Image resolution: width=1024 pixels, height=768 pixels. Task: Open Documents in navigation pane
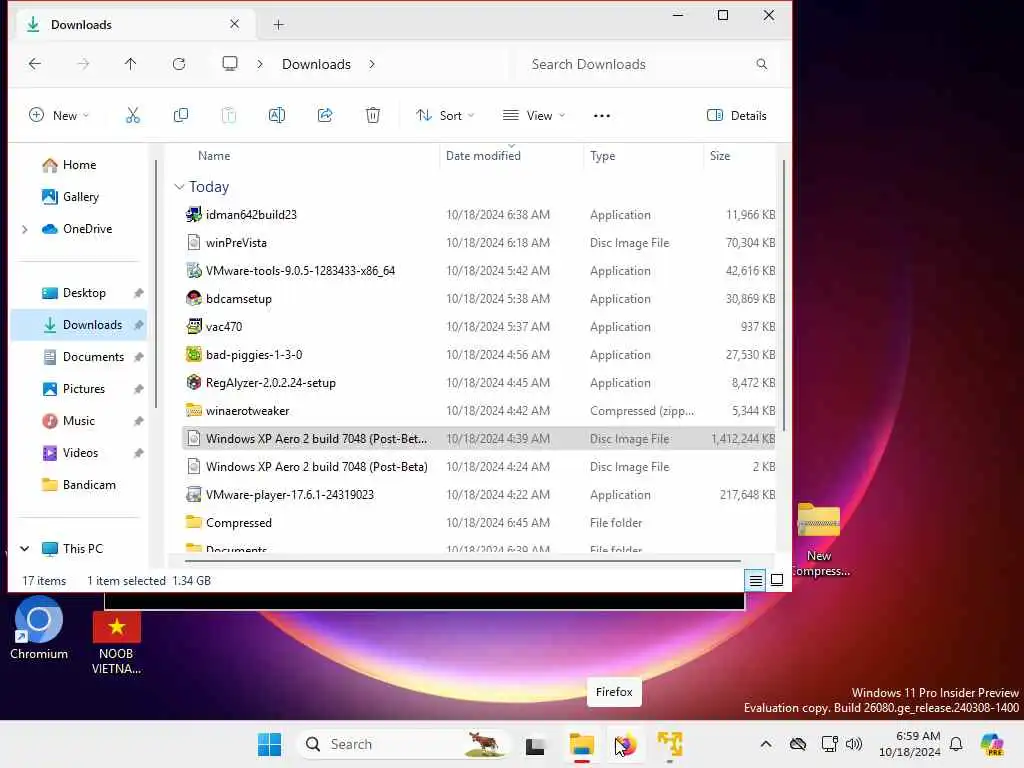(92, 357)
